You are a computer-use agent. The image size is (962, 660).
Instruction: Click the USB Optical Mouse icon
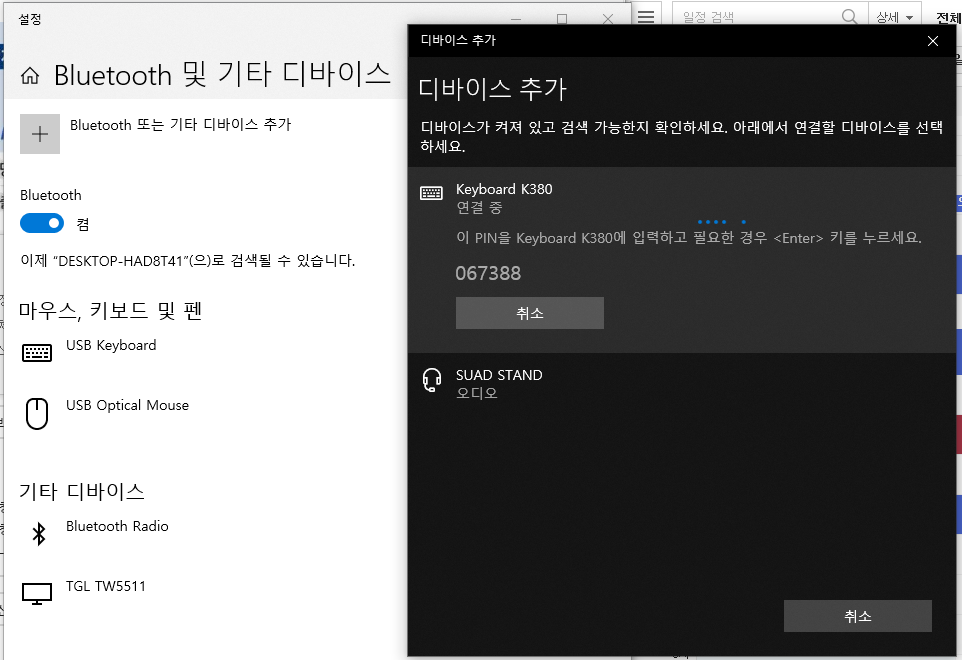[x=37, y=413]
